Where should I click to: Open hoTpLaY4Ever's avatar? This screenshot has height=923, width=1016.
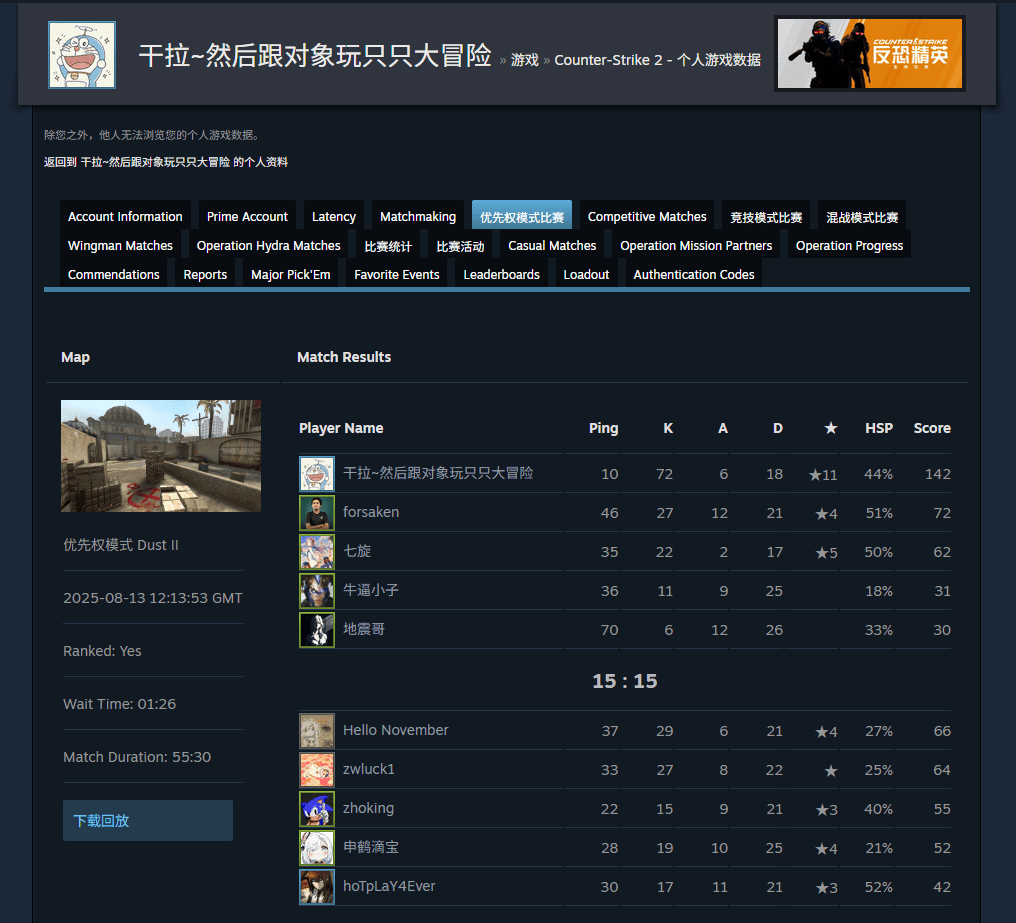(316, 887)
